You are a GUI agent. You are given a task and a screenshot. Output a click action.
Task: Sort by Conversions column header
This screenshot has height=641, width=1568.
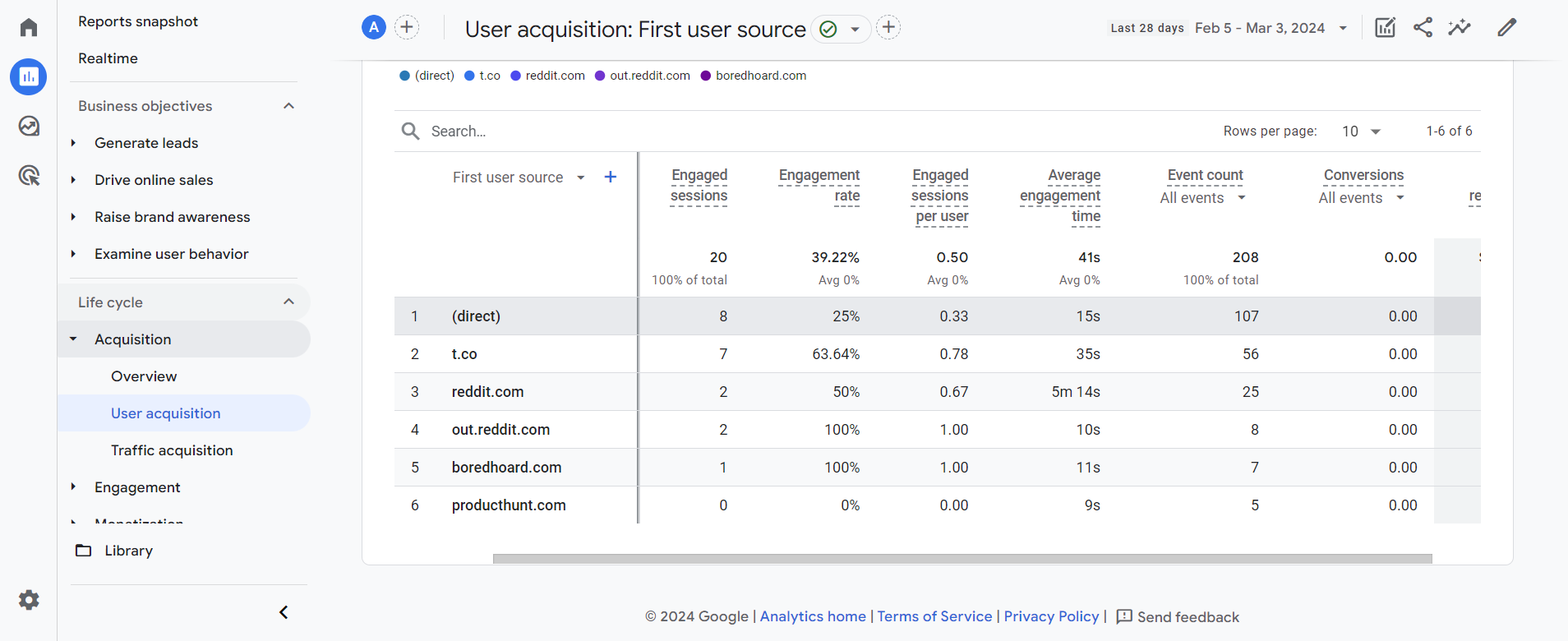click(1363, 175)
